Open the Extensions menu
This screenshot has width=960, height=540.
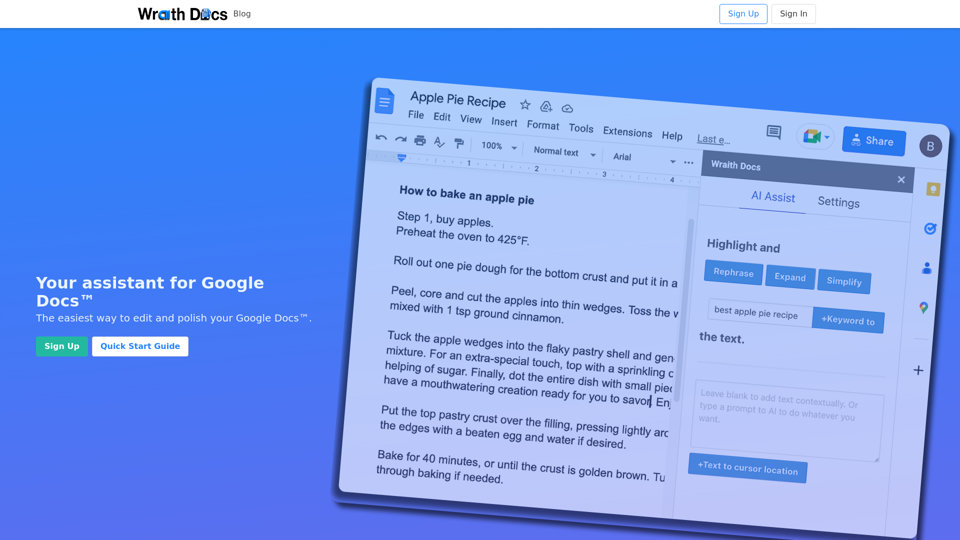pos(627,132)
